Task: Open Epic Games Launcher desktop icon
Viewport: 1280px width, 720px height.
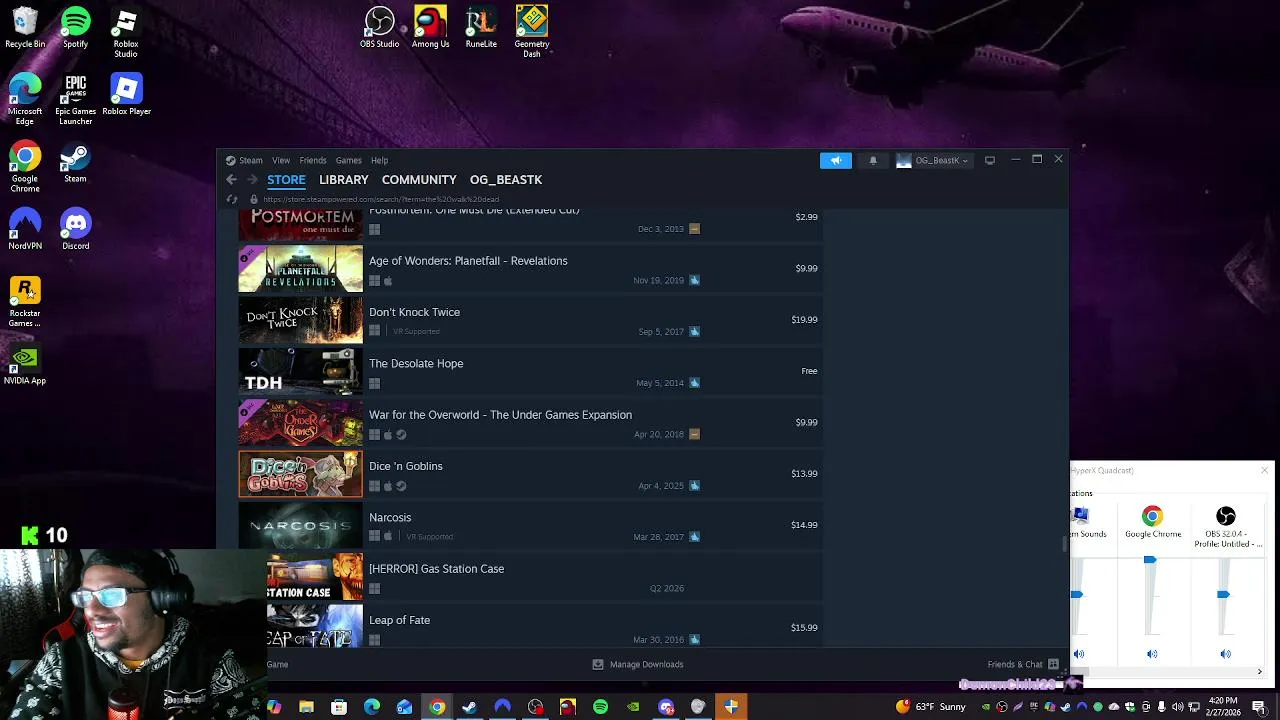Action: click(x=76, y=100)
